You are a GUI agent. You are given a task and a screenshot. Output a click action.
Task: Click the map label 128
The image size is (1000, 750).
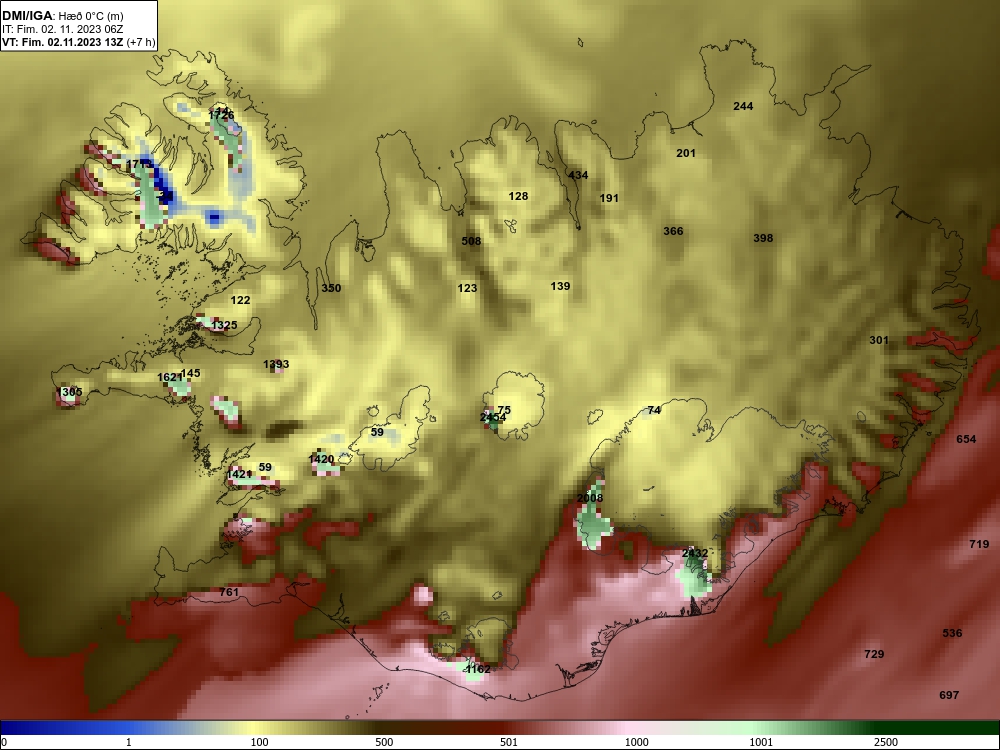click(518, 196)
